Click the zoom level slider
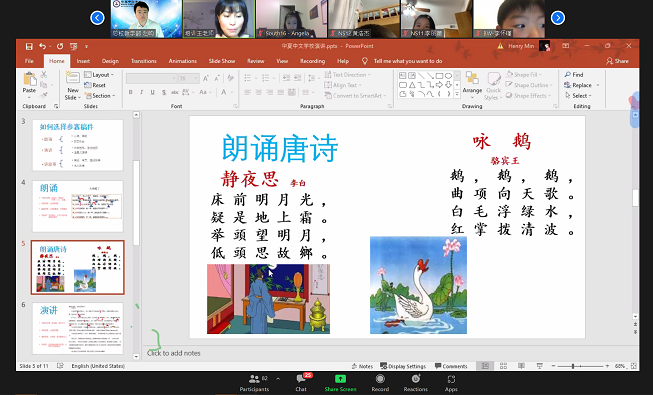 [580, 366]
